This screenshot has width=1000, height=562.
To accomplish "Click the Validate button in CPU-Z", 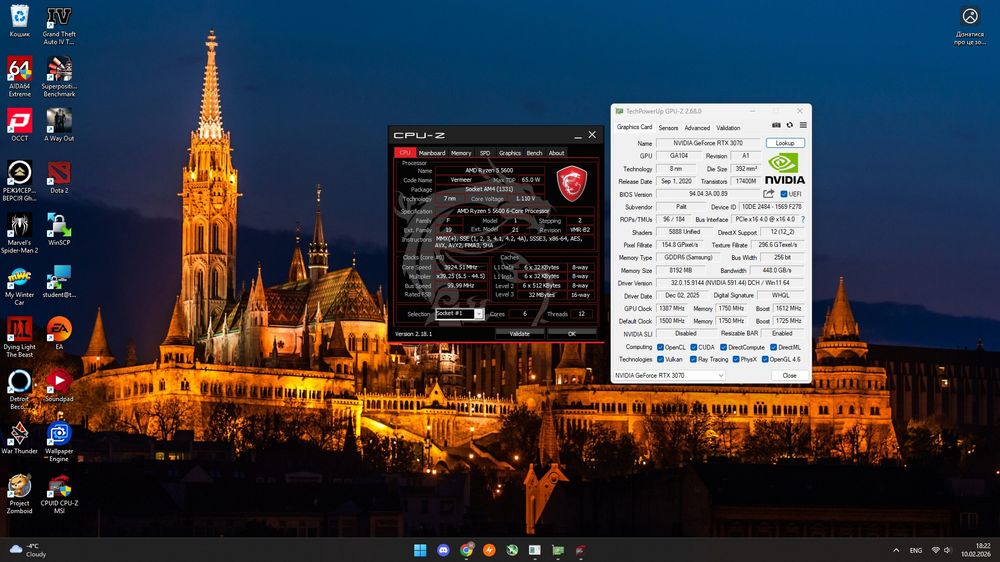I will click(x=520, y=334).
